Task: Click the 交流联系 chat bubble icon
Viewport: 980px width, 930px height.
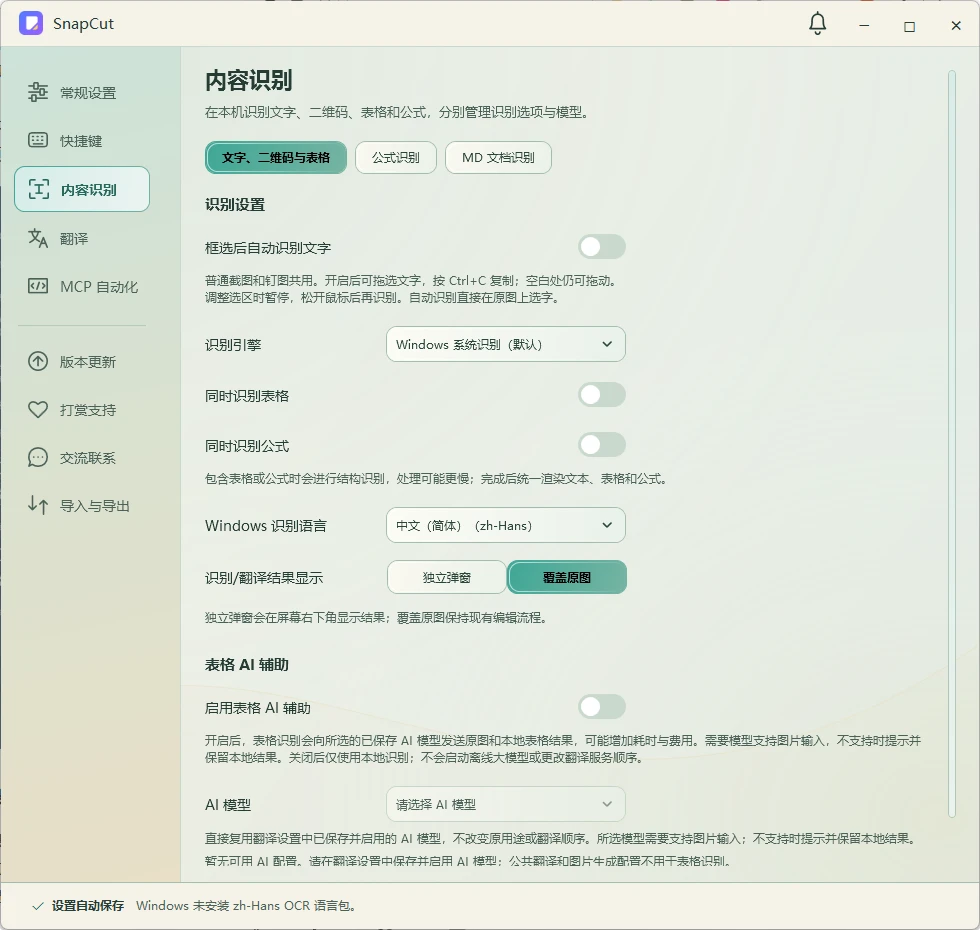Action: tap(38, 458)
